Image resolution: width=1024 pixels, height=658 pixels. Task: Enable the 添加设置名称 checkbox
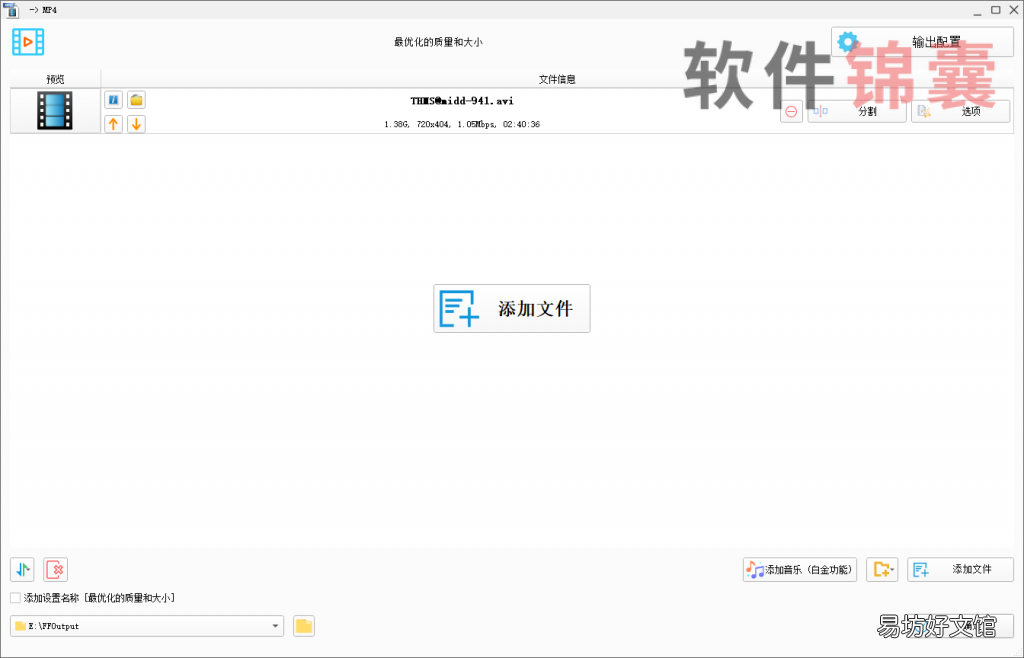click(x=15, y=597)
